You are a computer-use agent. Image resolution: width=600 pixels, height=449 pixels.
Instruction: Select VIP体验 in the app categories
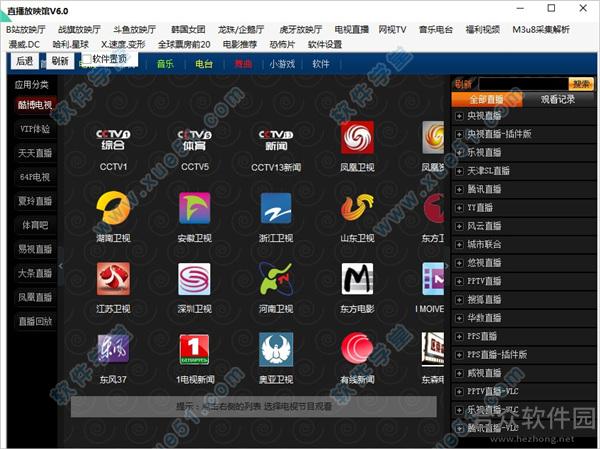coord(35,129)
